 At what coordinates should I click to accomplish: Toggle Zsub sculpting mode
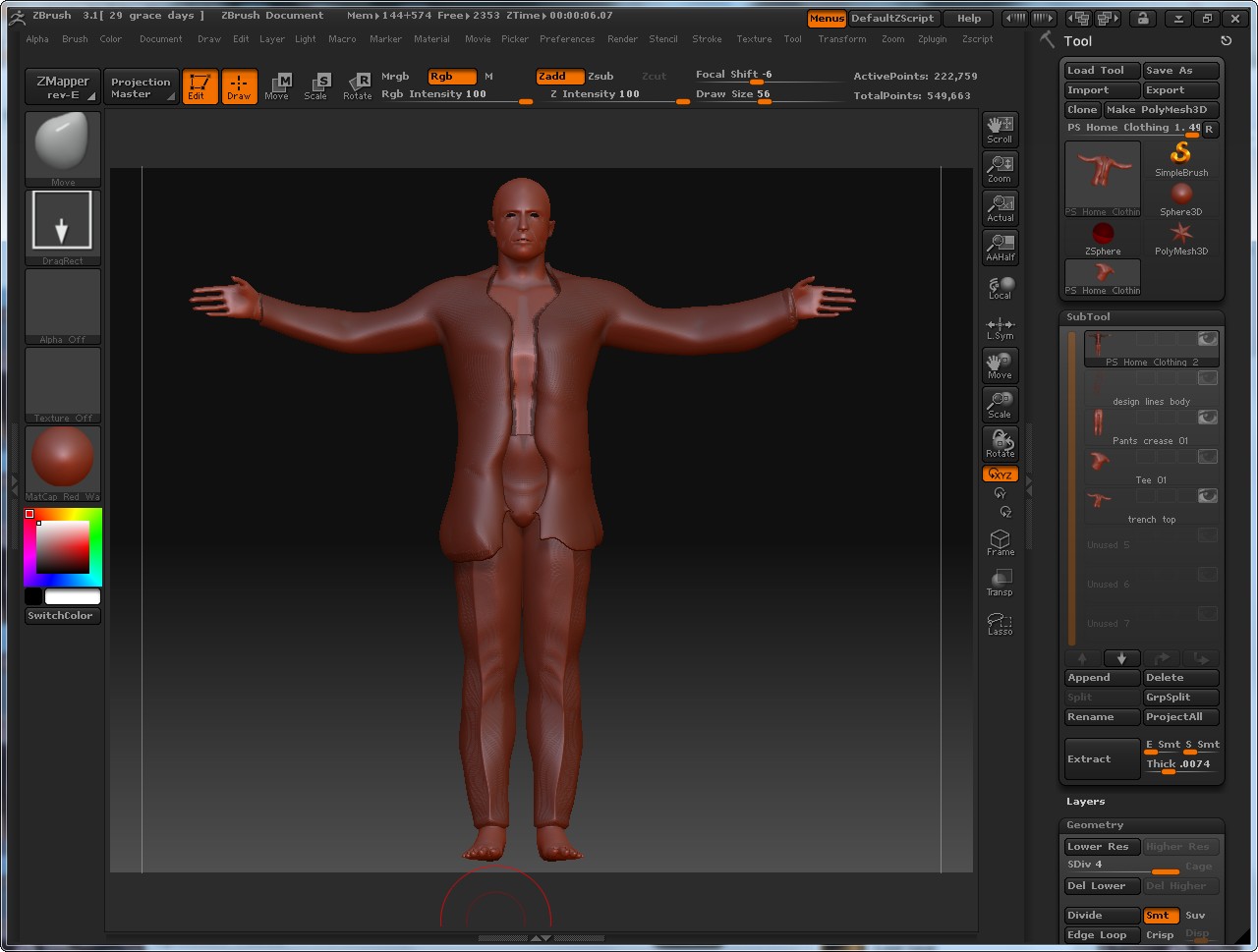pos(600,77)
